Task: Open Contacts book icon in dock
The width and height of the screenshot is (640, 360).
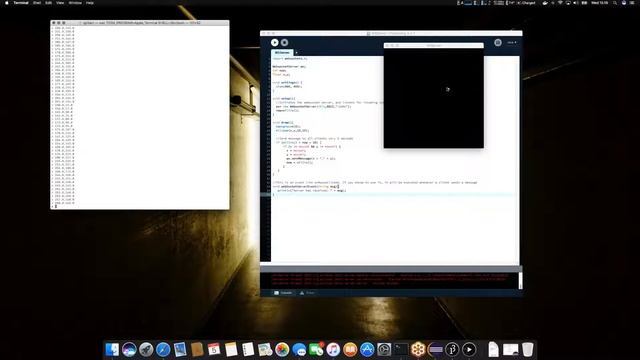Action: pos(197,349)
